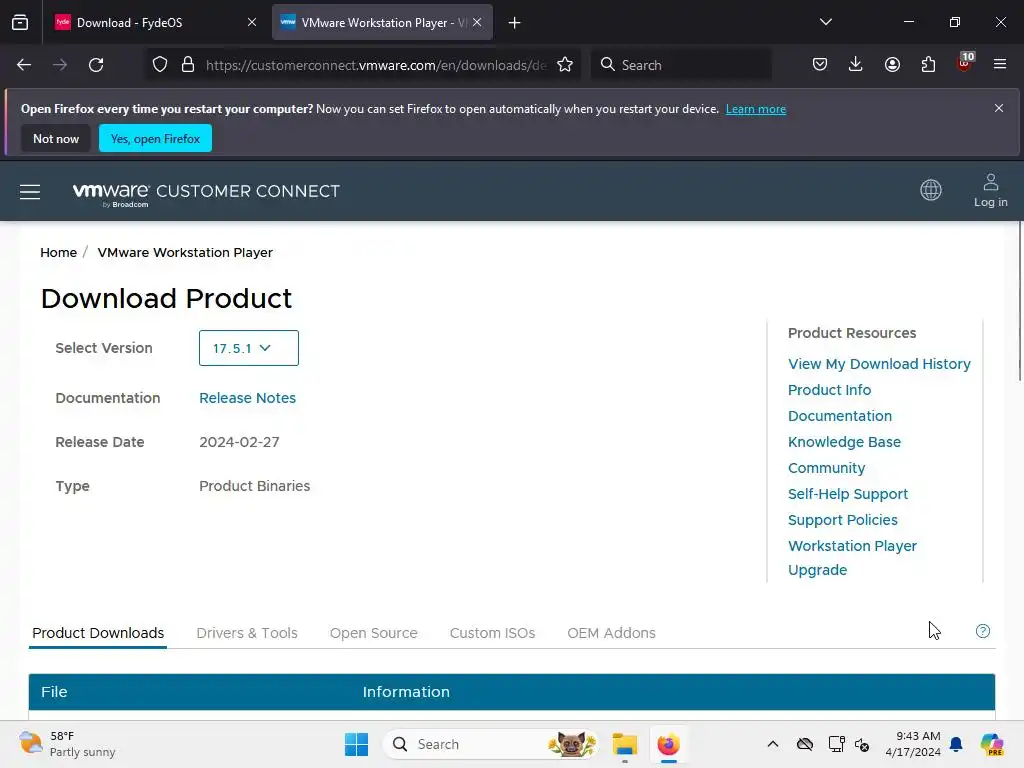View site security padlock info
This screenshot has height=768, width=1024.
[x=188, y=65]
